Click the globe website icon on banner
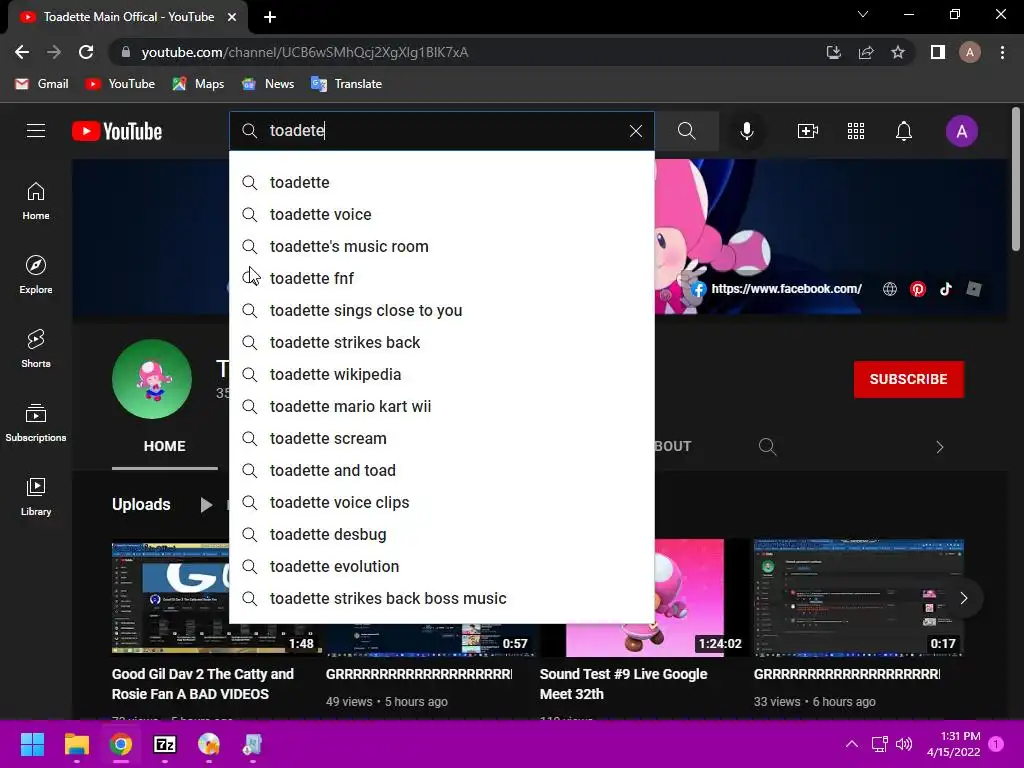This screenshot has height=768, width=1024. point(889,289)
